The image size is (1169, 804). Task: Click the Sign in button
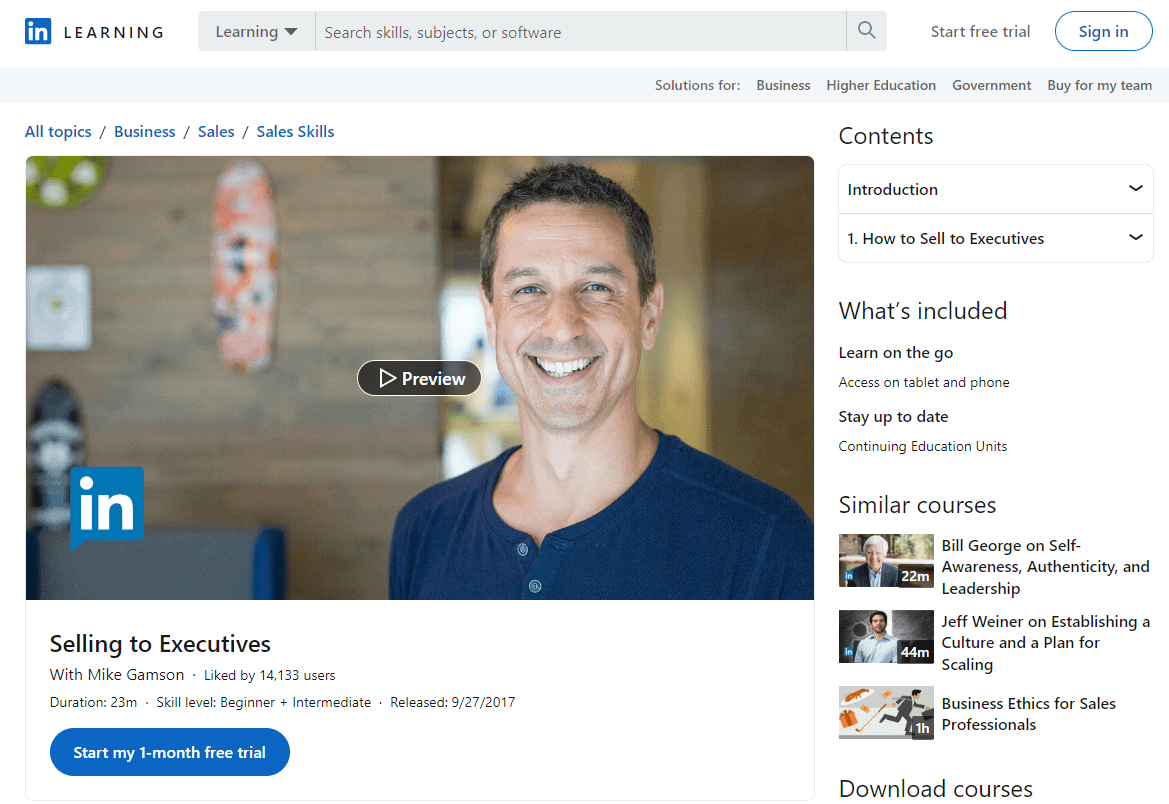pos(1103,32)
